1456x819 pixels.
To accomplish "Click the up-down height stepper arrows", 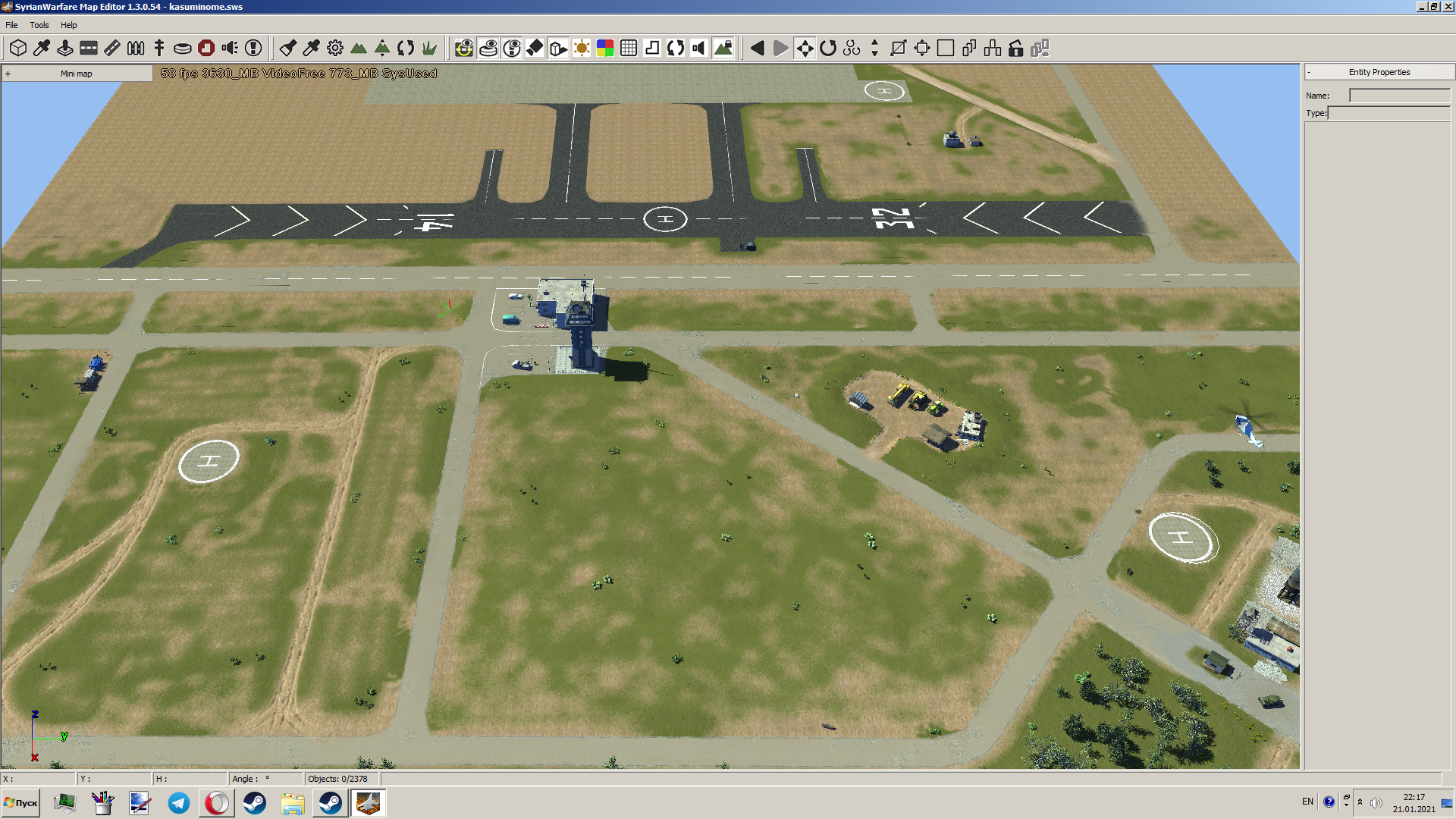I will coord(874,49).
